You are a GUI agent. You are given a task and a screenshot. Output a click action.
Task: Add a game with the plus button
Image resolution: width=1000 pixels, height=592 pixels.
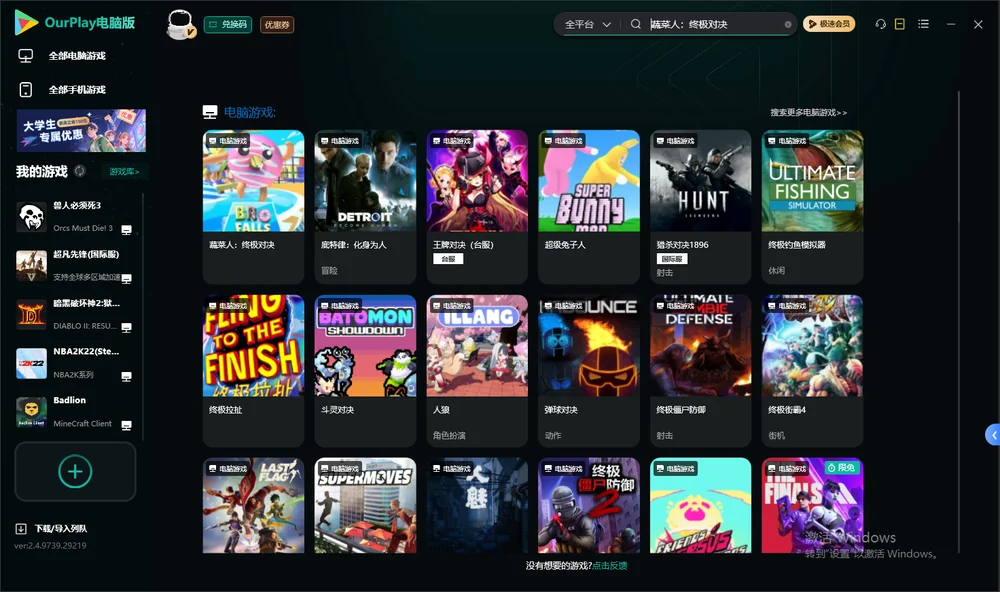click(75, 471)
